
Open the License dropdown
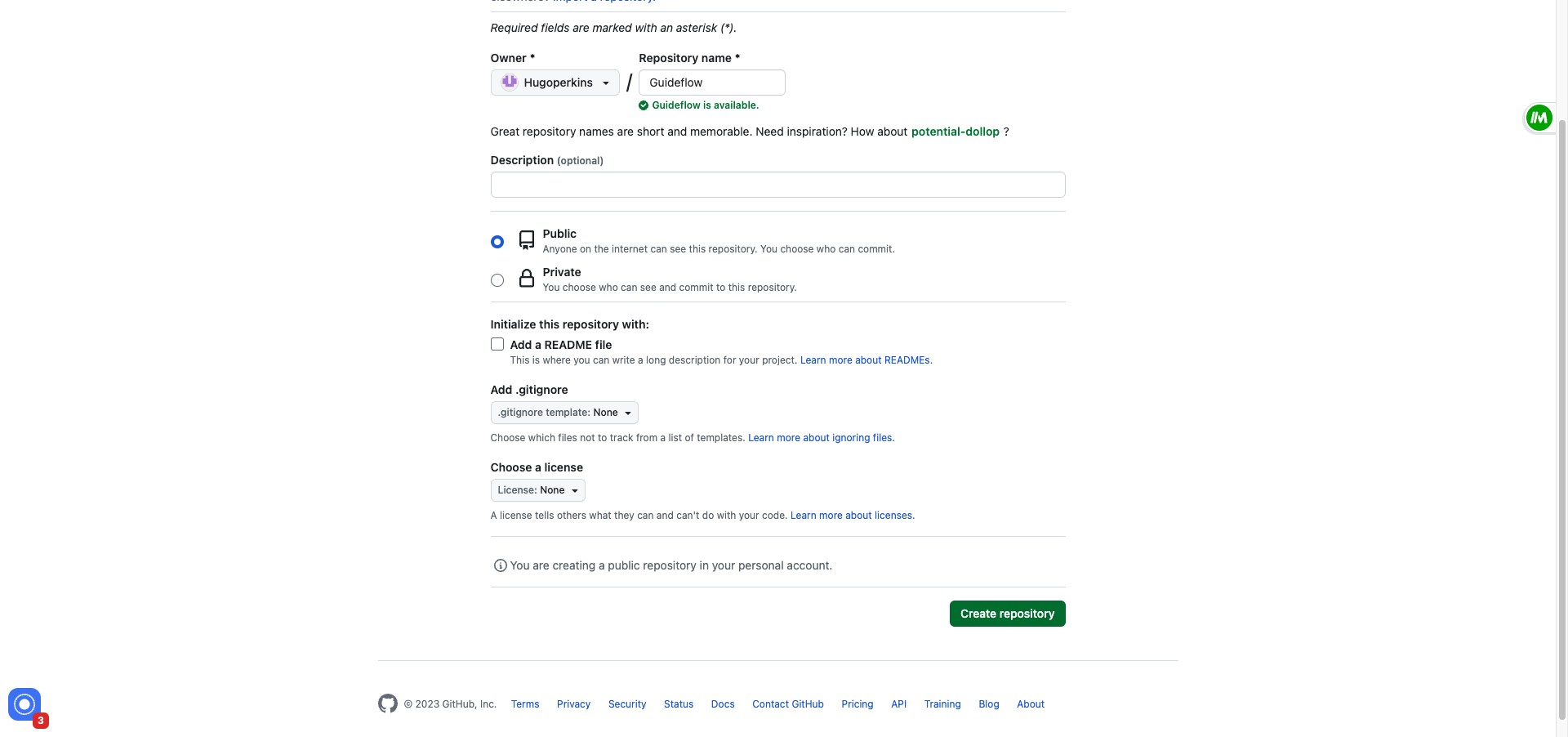(x=537, y=489)
